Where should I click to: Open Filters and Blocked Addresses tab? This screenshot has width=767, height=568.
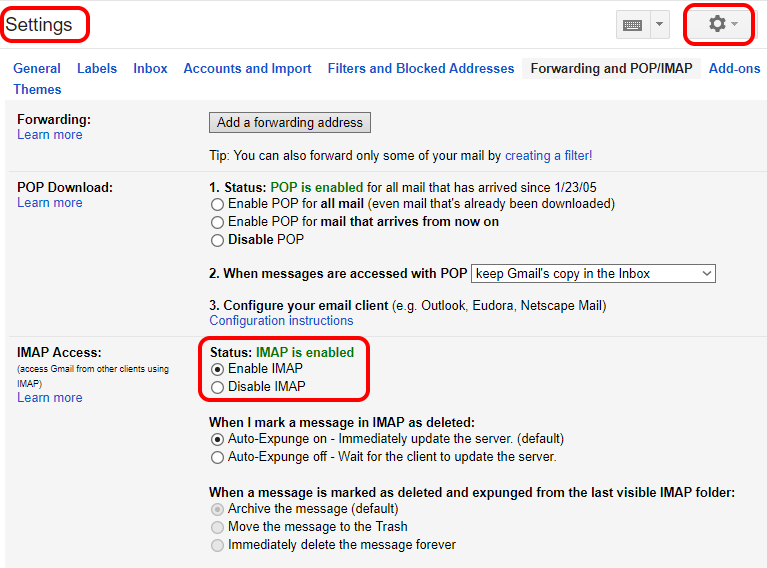click(421, 69)
